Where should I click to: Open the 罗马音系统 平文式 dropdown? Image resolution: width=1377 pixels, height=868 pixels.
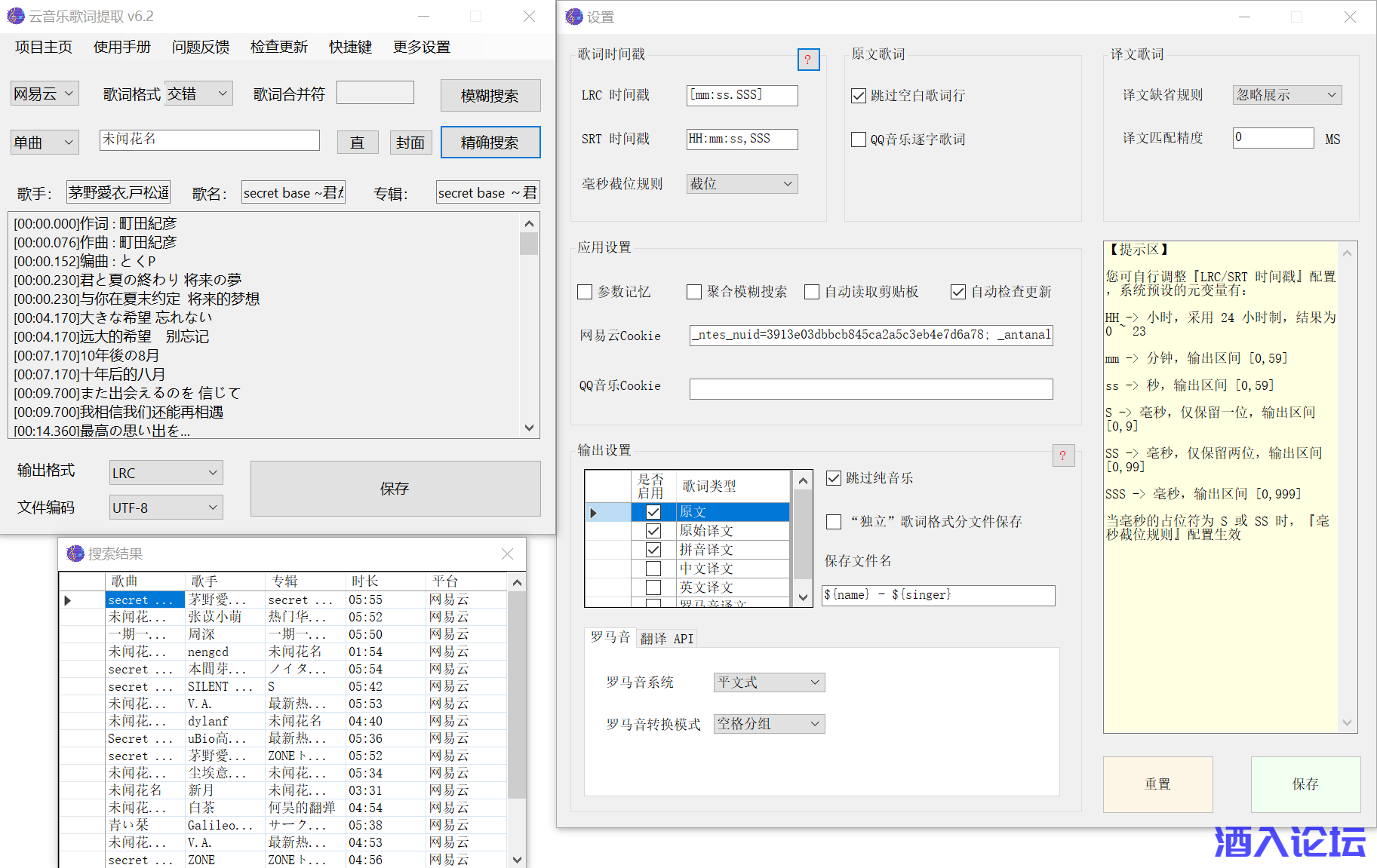click(769, 682)
